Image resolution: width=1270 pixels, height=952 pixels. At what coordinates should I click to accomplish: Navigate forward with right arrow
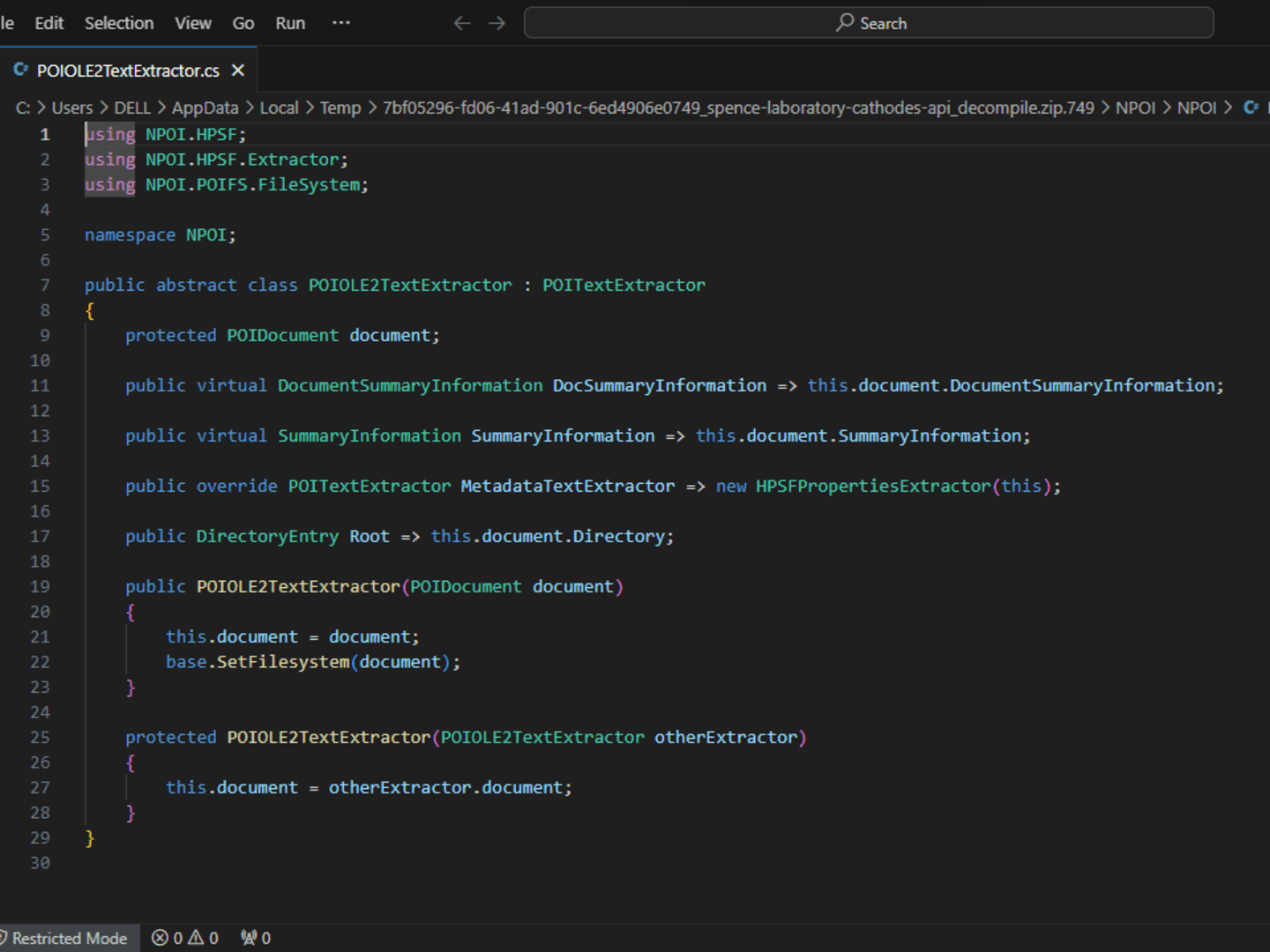(497, 23)
